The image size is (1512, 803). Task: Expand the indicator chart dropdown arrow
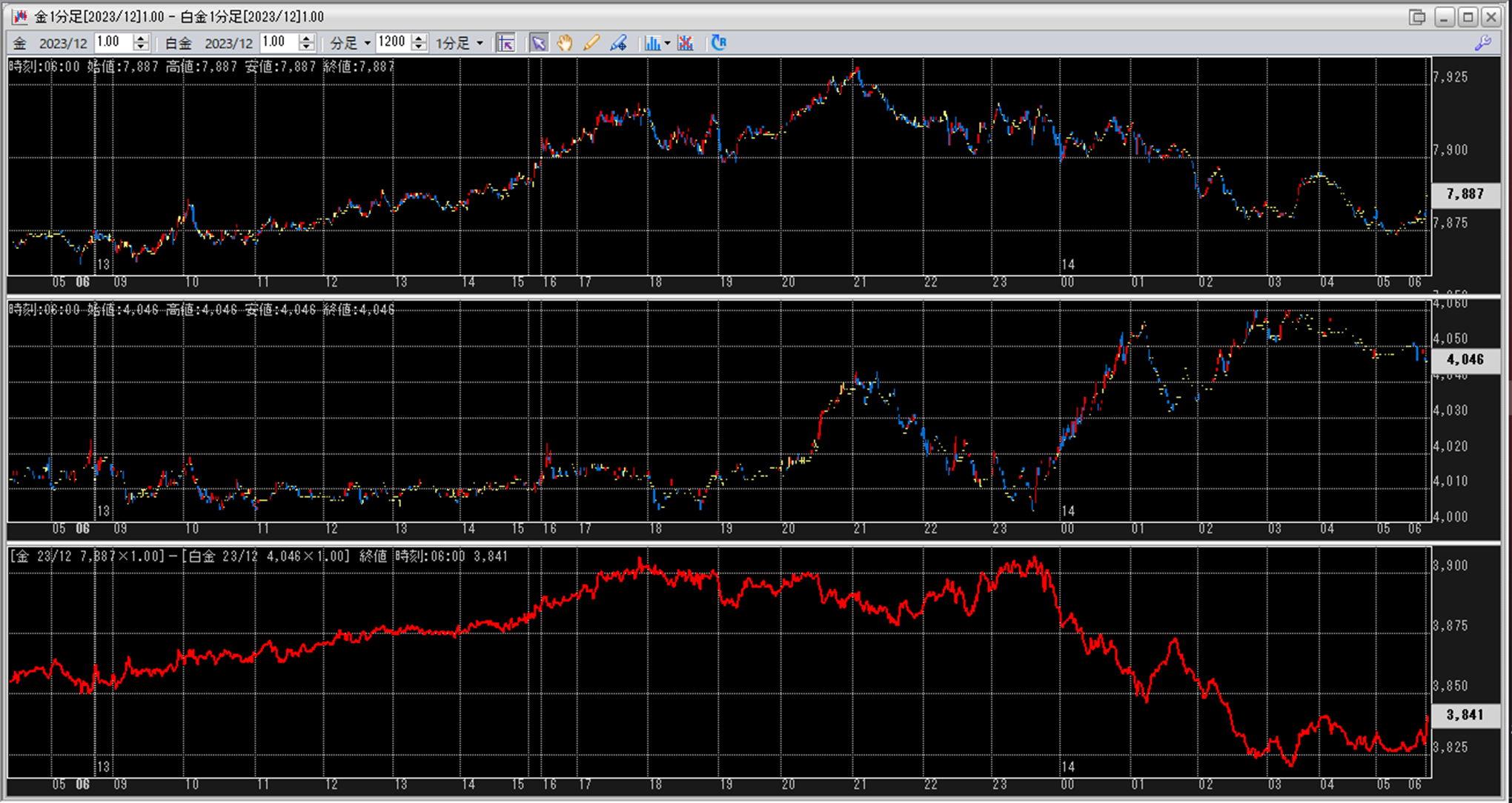[667, 43]
